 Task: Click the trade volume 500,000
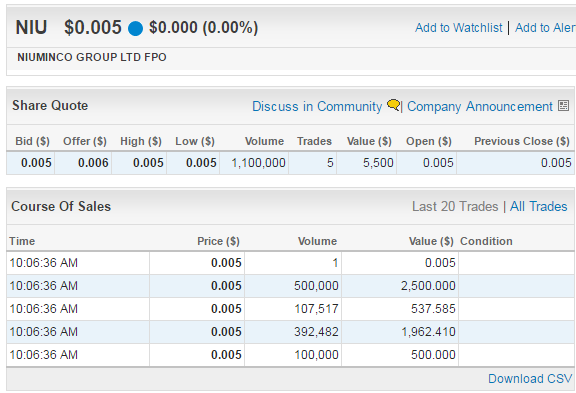[316, 286]
